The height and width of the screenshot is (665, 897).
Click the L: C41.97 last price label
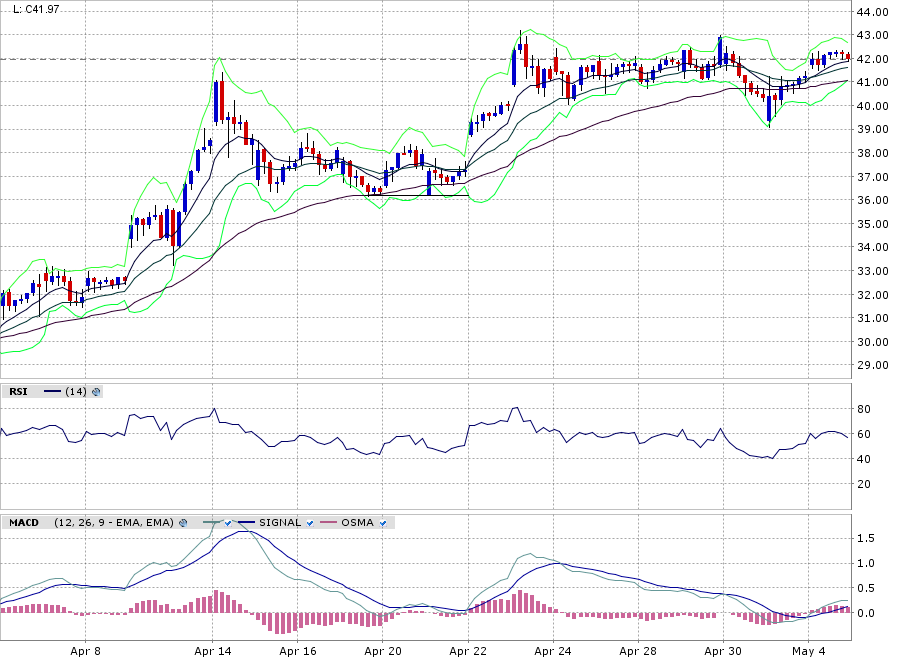pyautogui.click(x=36, y=9)
